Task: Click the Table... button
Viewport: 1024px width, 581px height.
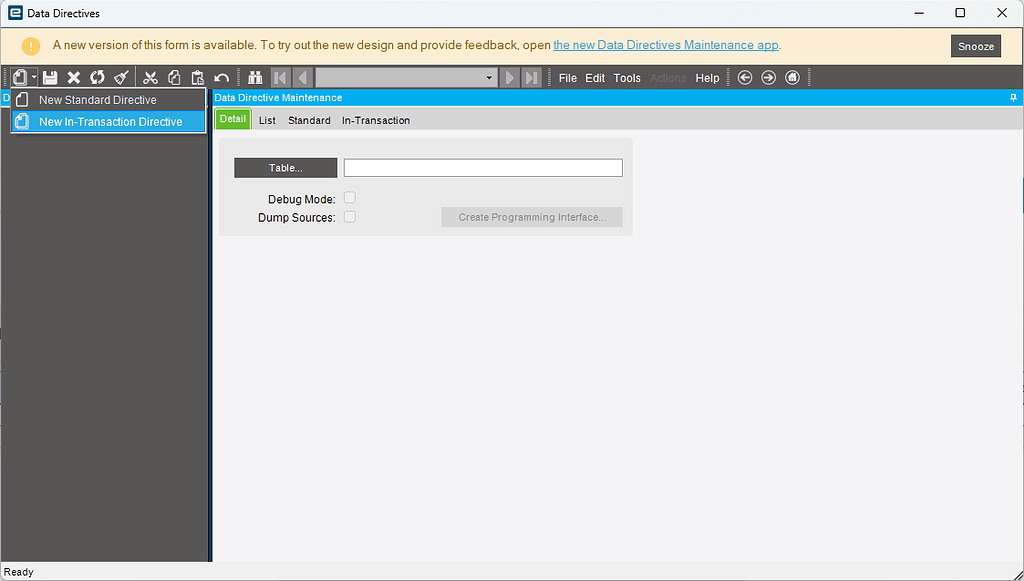Action: [x=285, y=167]
